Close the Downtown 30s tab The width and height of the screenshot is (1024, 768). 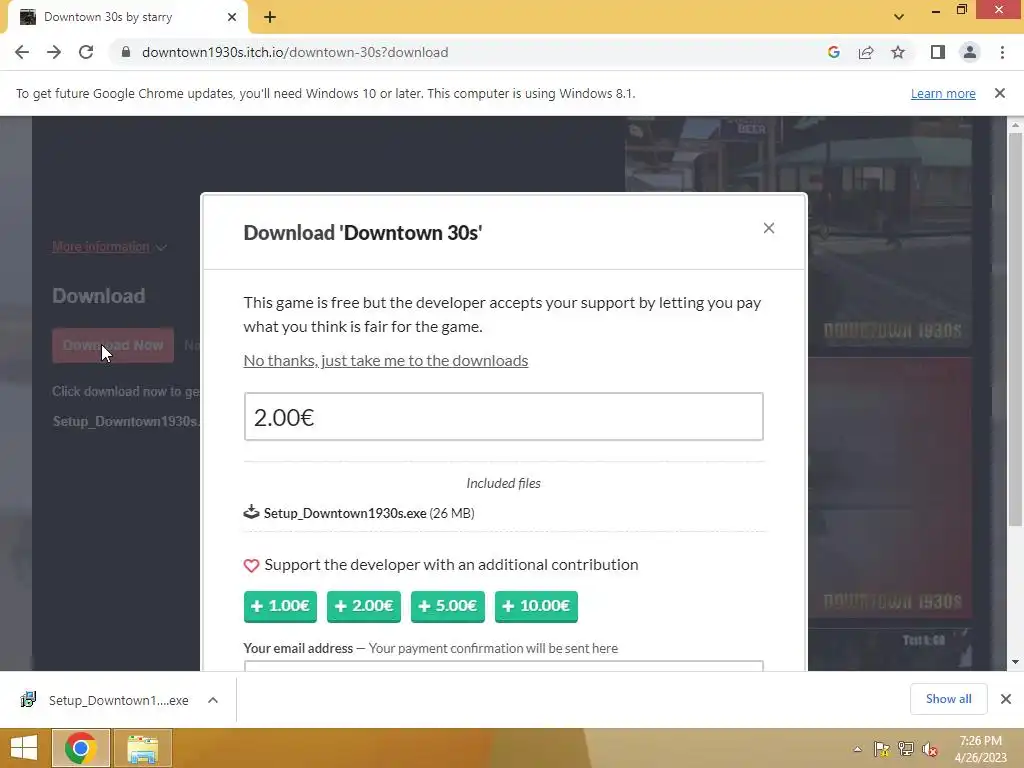pyautogui.click(x=232, y=17)
